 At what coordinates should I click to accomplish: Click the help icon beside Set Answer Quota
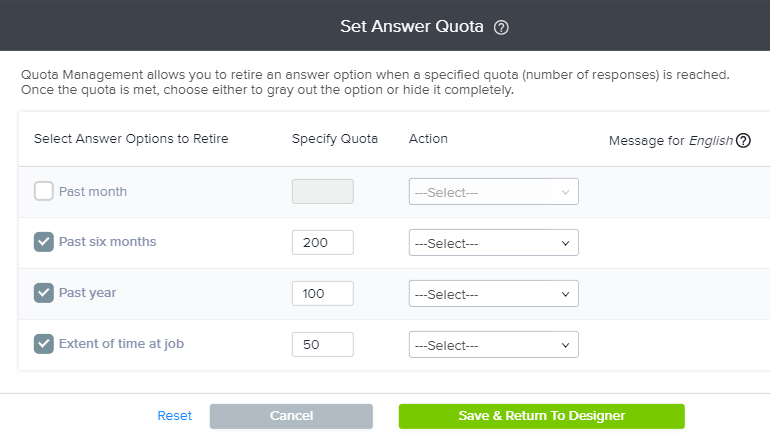coord(502,27)
